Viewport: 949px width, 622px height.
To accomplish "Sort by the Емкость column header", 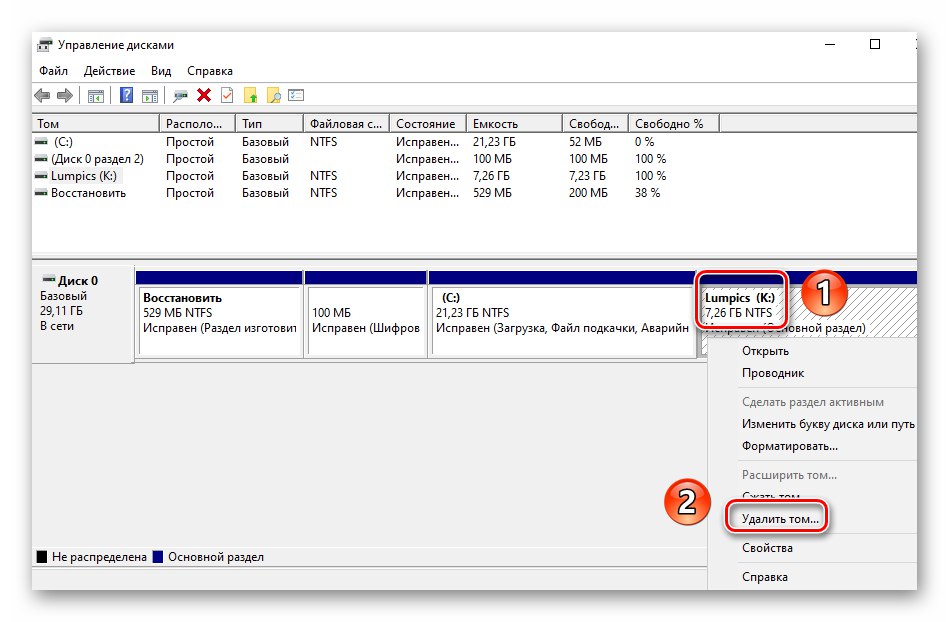I will (x=514, y=123).
